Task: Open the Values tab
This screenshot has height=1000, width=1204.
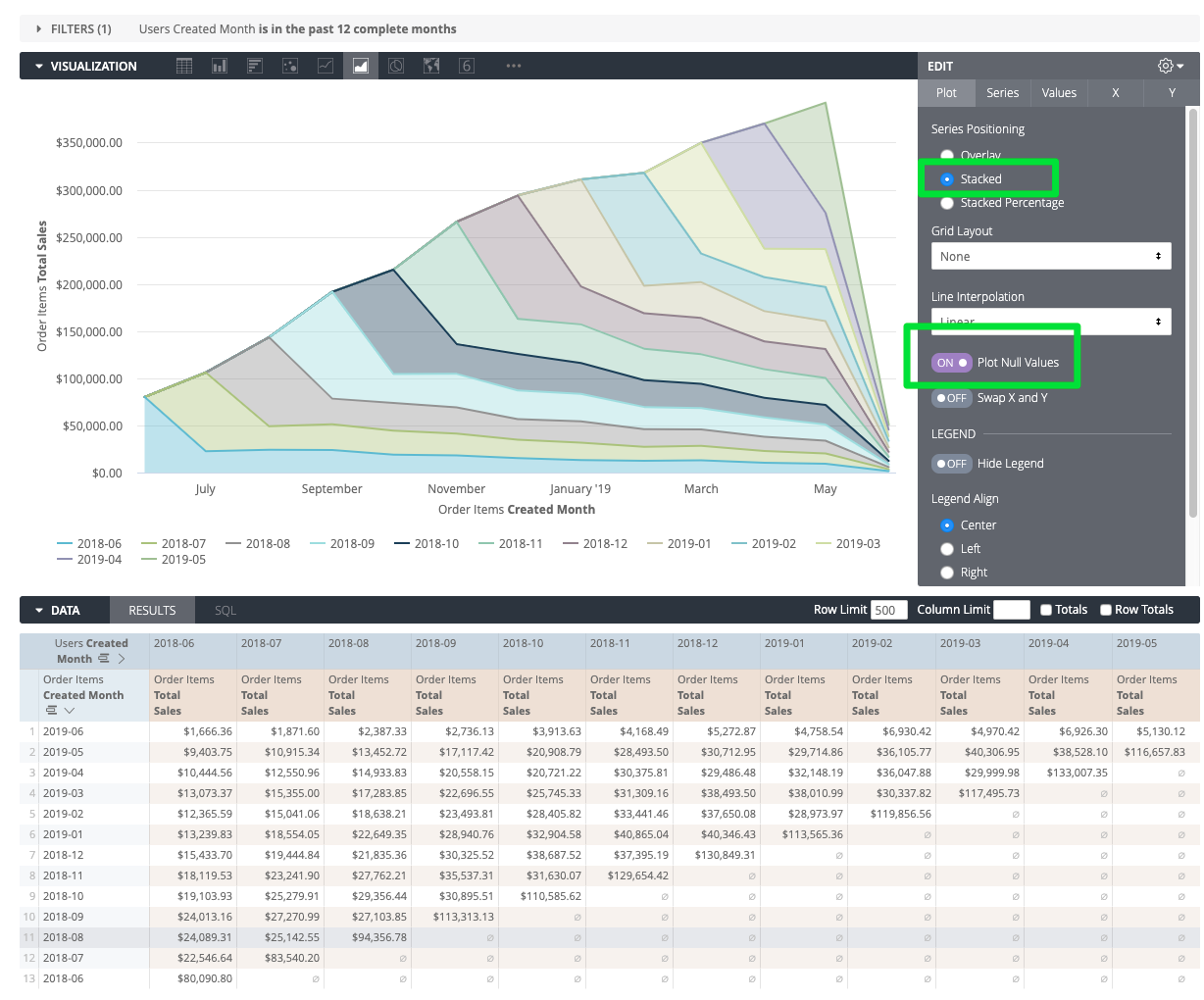Action: tap(1059, 93)
